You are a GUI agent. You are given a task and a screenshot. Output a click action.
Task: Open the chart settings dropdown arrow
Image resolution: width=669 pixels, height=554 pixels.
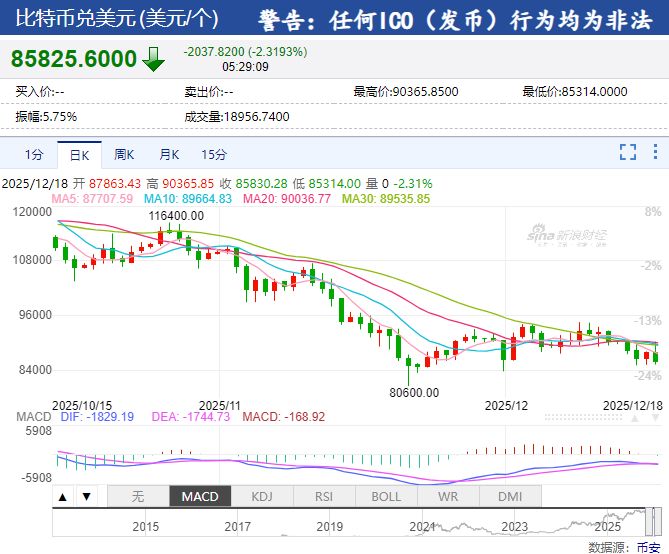pos(655,152)
